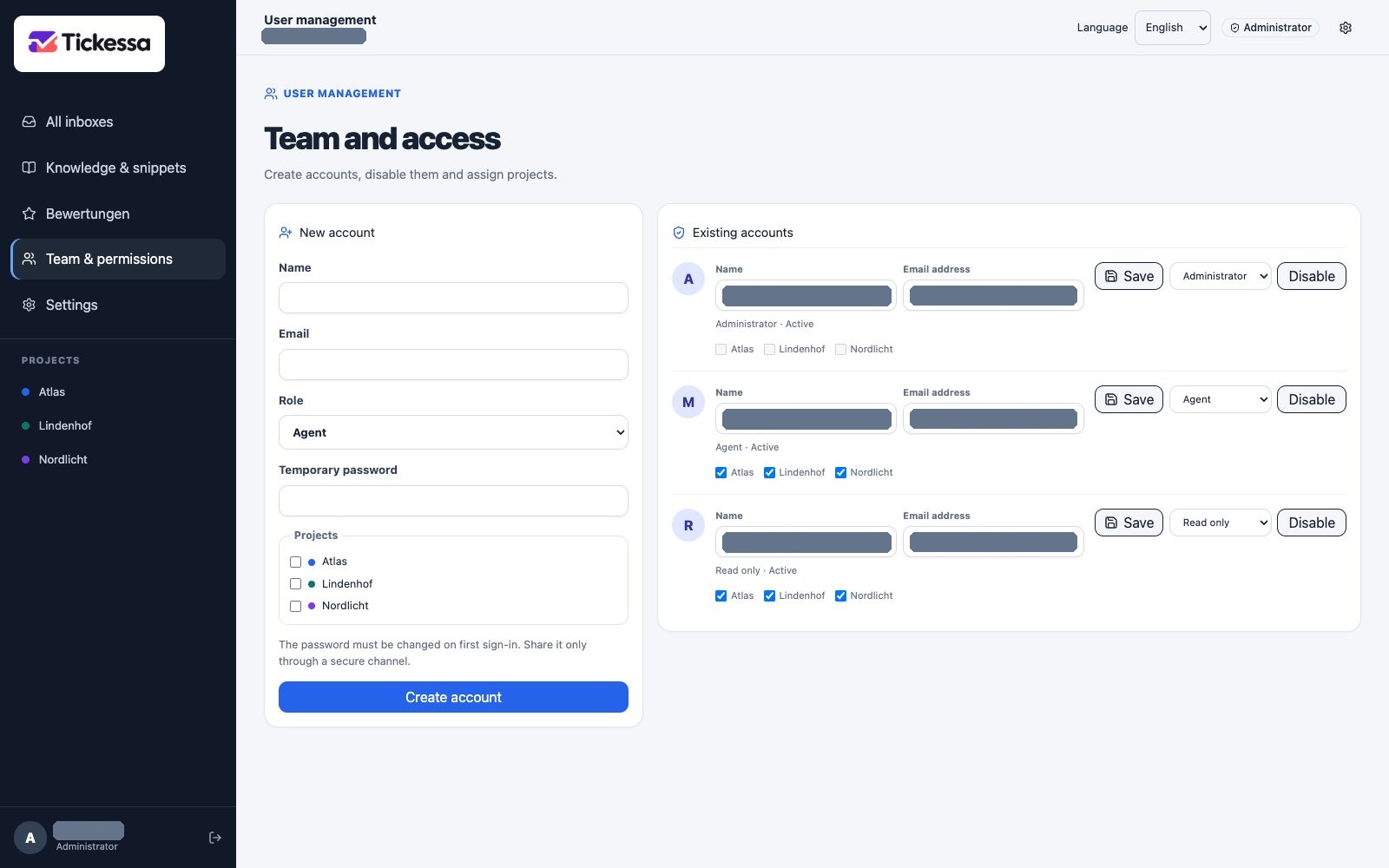This screenshot has width=1389, height=868.
Task: Open Knowledge & snippets
Action: tap(118, 168)
